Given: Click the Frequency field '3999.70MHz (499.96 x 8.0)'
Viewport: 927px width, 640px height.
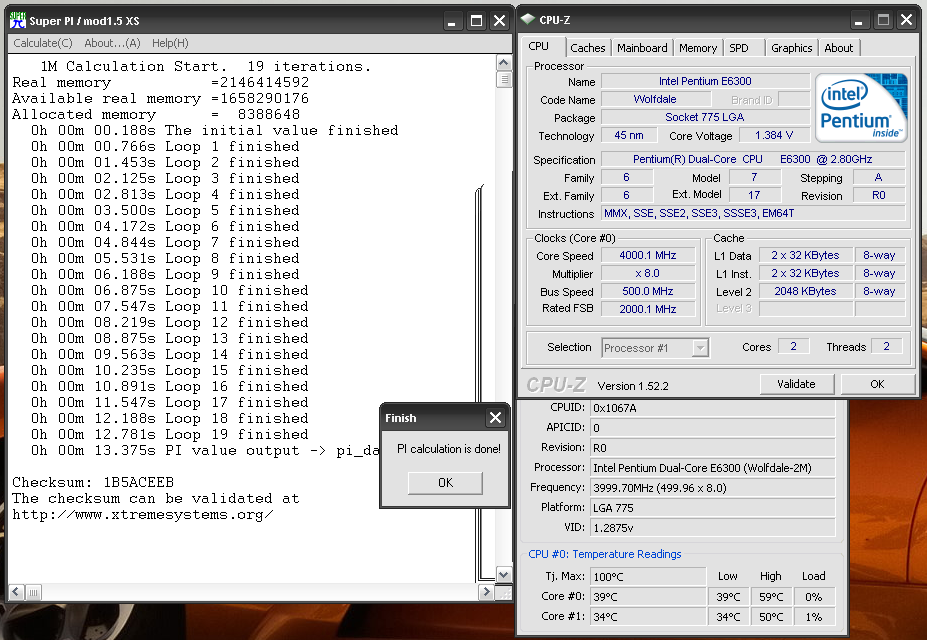Looking at the screenshot, I should tap(713, 488).
